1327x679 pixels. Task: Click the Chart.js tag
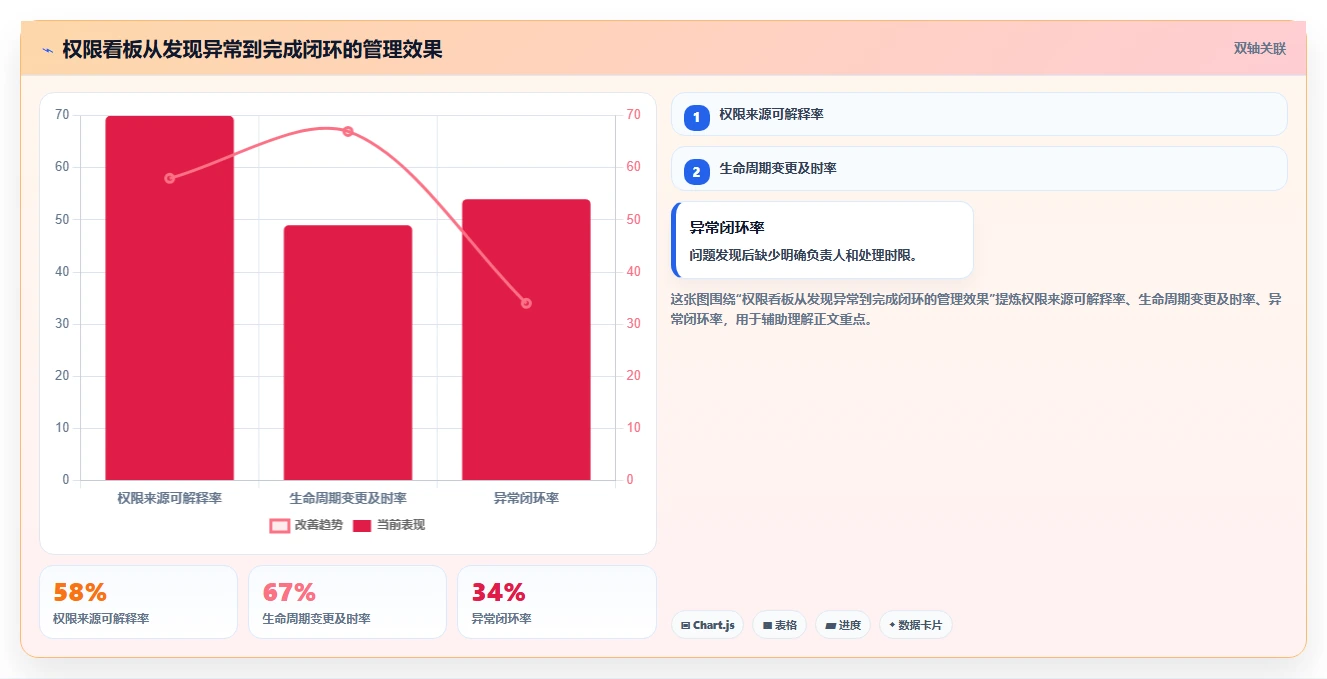click(707, 625)
